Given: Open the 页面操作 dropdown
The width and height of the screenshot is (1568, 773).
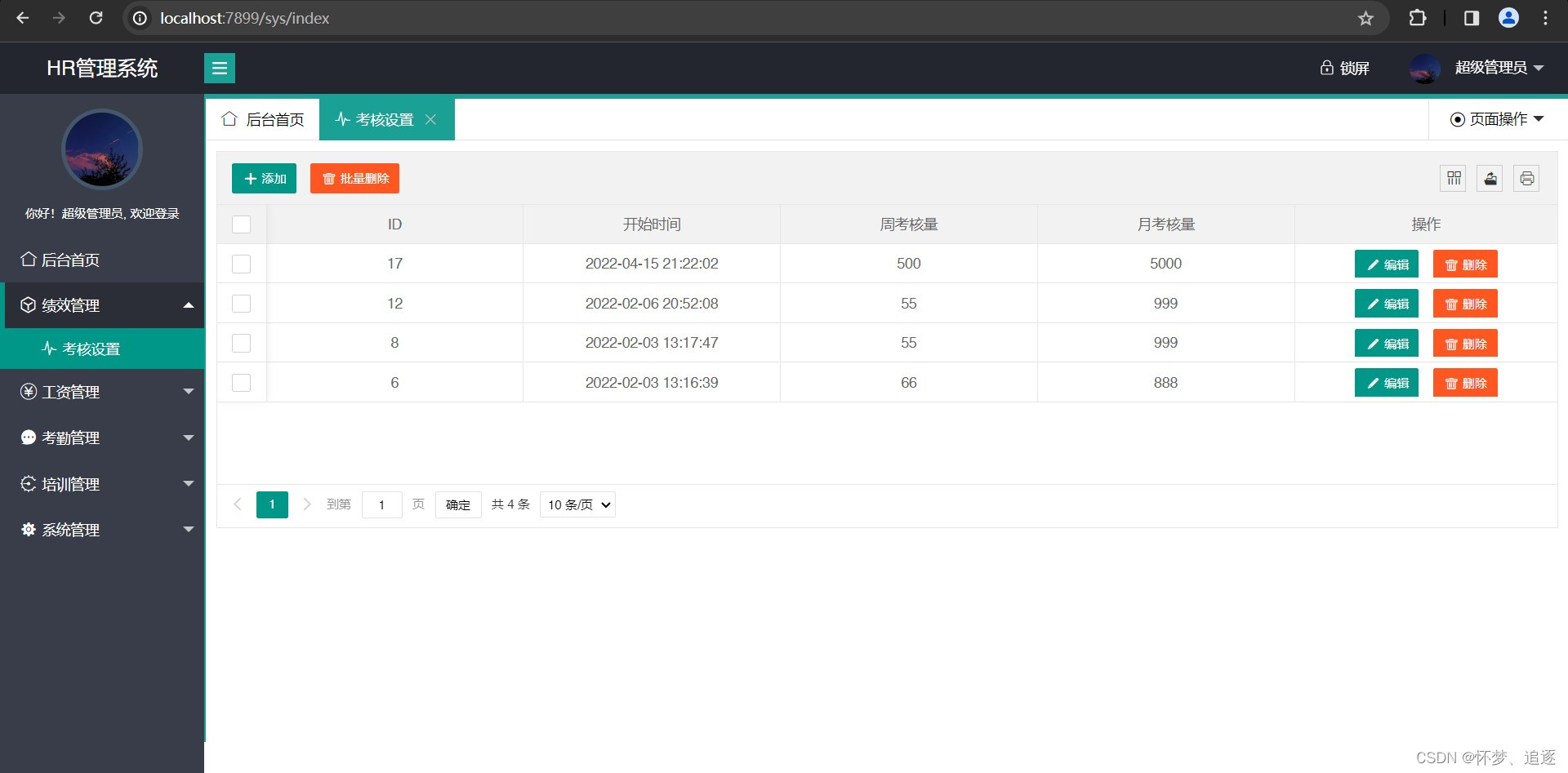Looking at the screenshot, I should coord(1497,119).
